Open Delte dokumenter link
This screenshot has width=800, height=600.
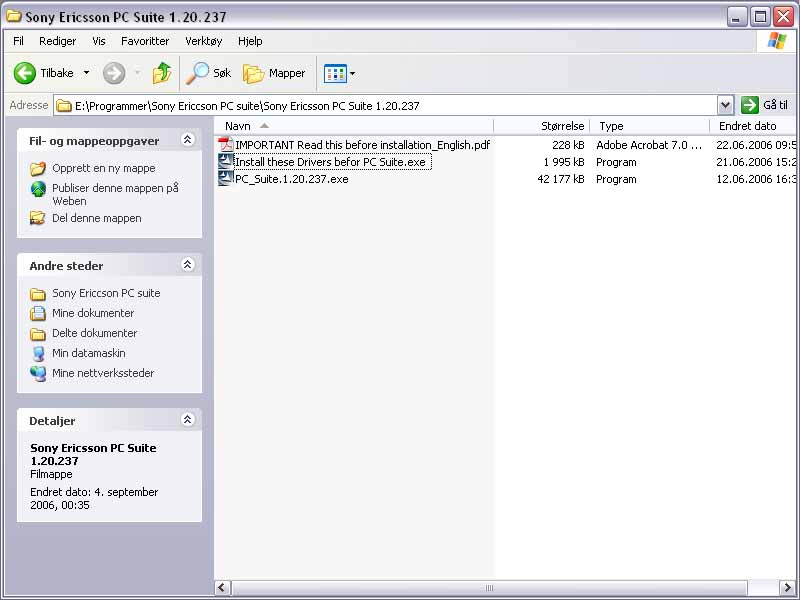(x=94, y=333)
